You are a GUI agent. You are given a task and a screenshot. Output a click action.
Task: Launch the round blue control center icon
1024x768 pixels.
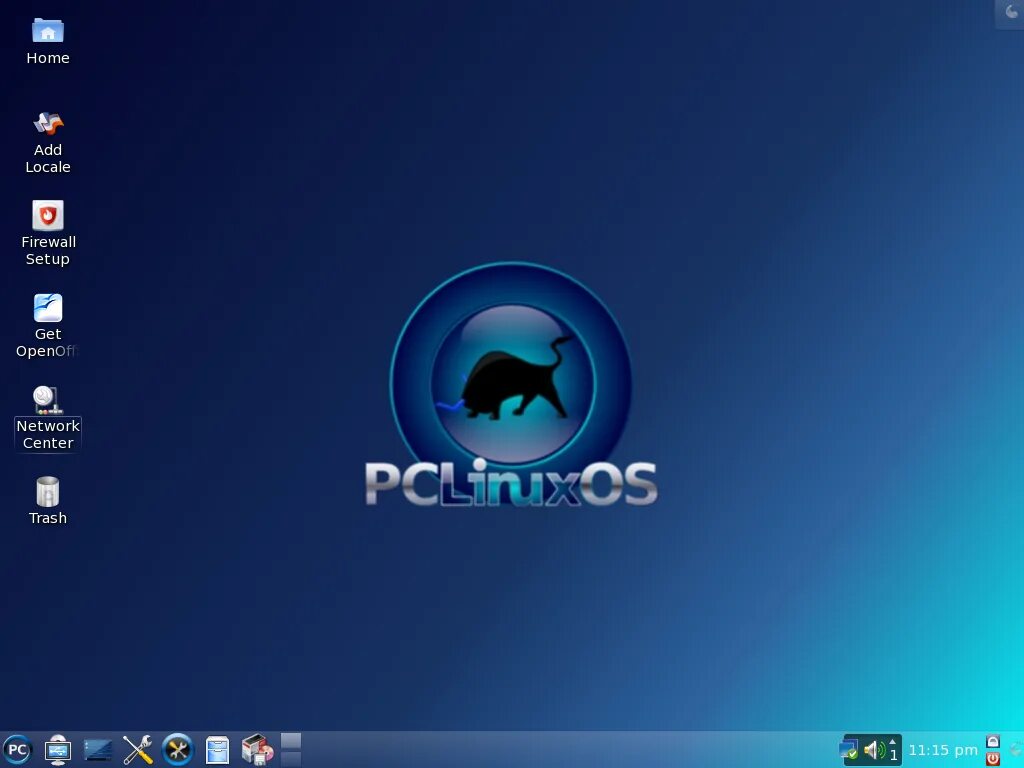(178, 750)
